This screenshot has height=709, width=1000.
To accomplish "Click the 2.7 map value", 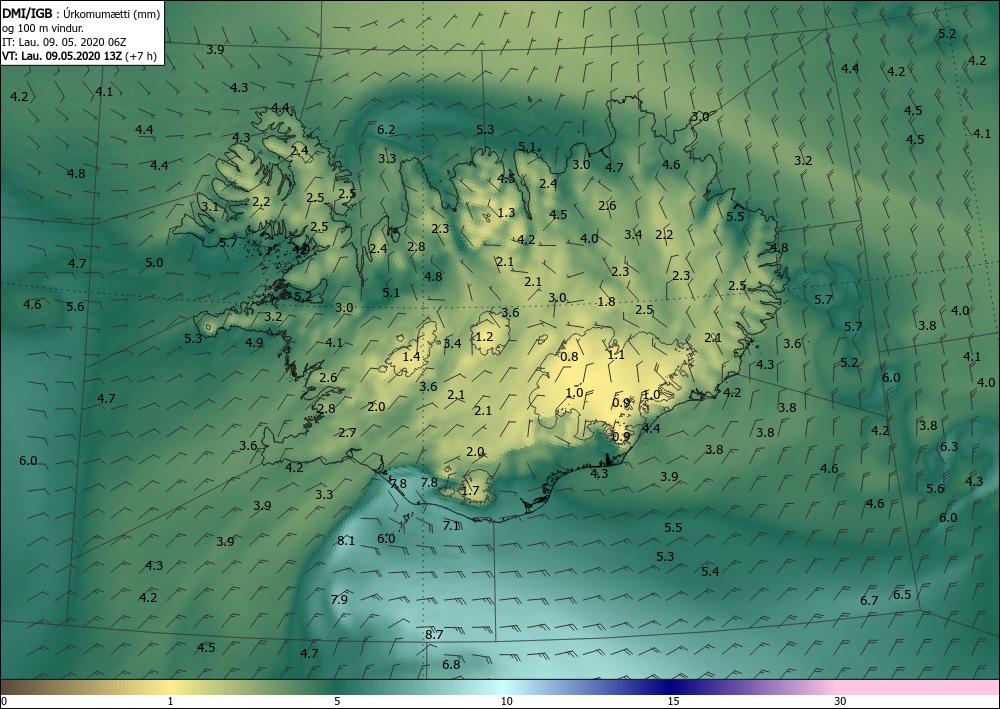I will point(347,433).
